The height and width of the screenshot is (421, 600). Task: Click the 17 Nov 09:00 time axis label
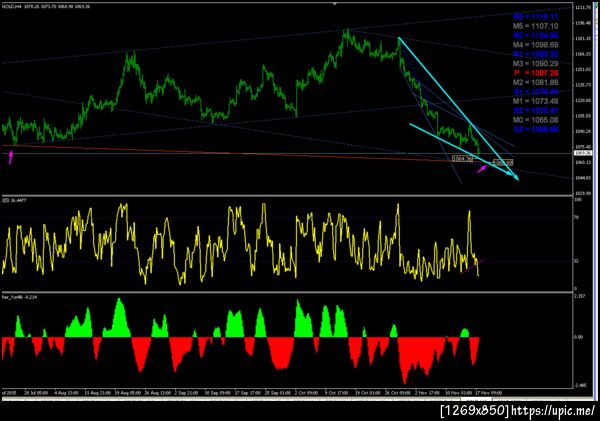pos(489,393)
